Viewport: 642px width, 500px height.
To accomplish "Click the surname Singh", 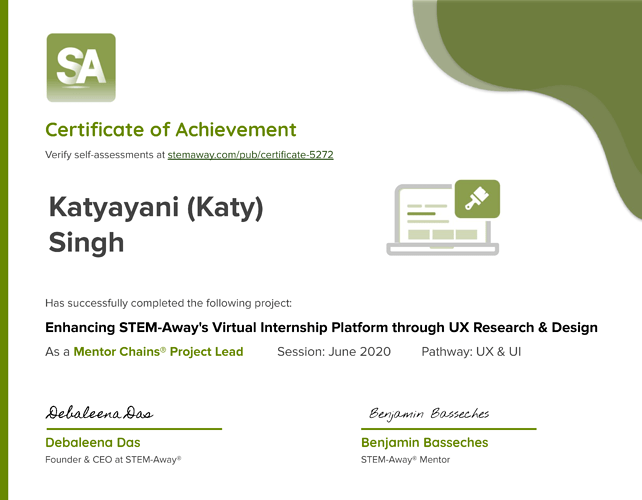I will (x=86, y=242).
